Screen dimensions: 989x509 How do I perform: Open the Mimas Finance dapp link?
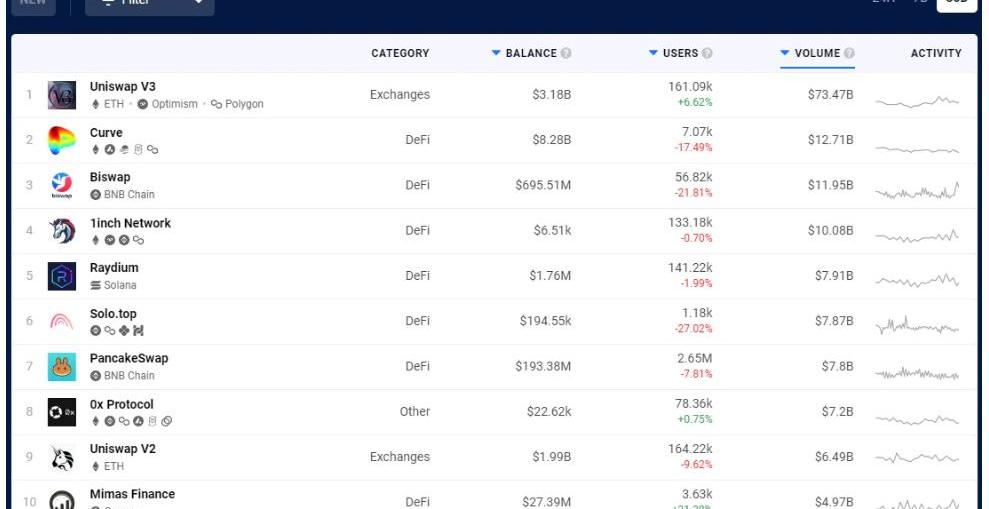click(132, 494)
